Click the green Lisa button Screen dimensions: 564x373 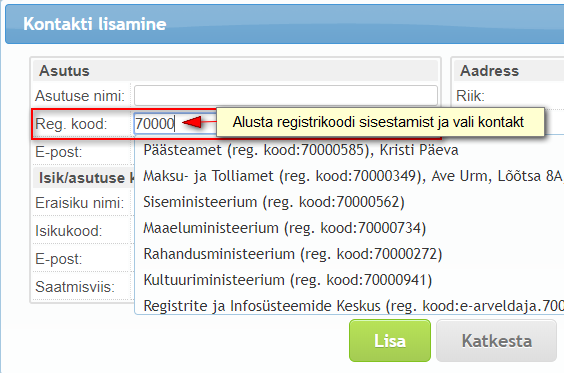tap(390, 340)
